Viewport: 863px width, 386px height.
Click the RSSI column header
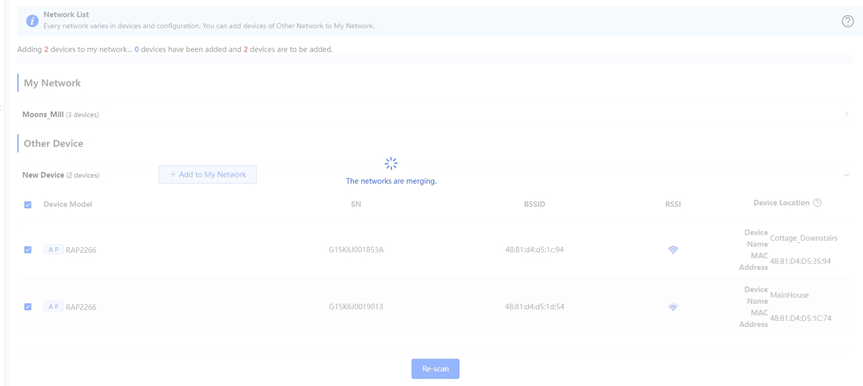point(673,204)
